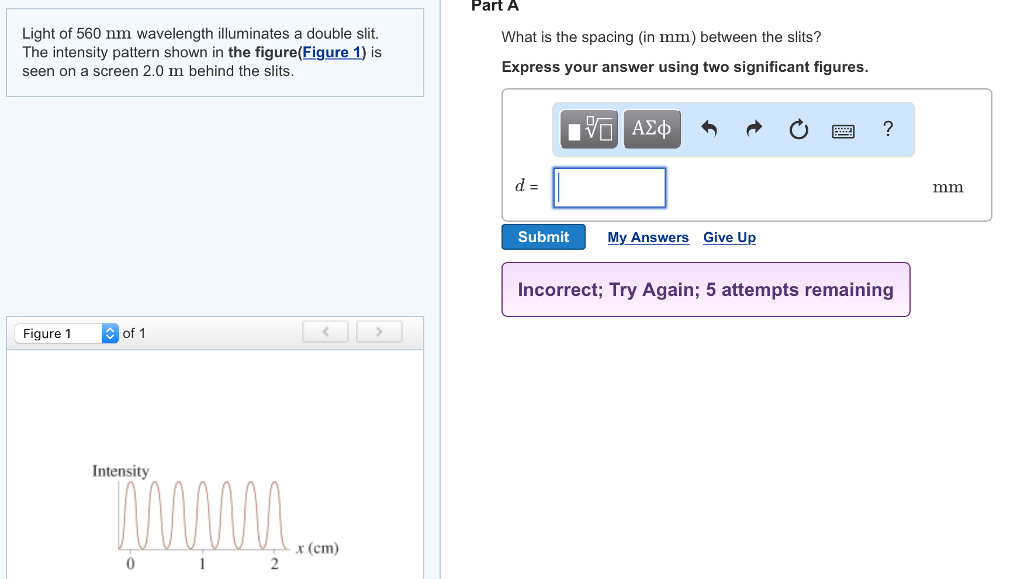Click the redo arrow in answer toolbar
1024x579 pixels.
[x=754, y=129]
